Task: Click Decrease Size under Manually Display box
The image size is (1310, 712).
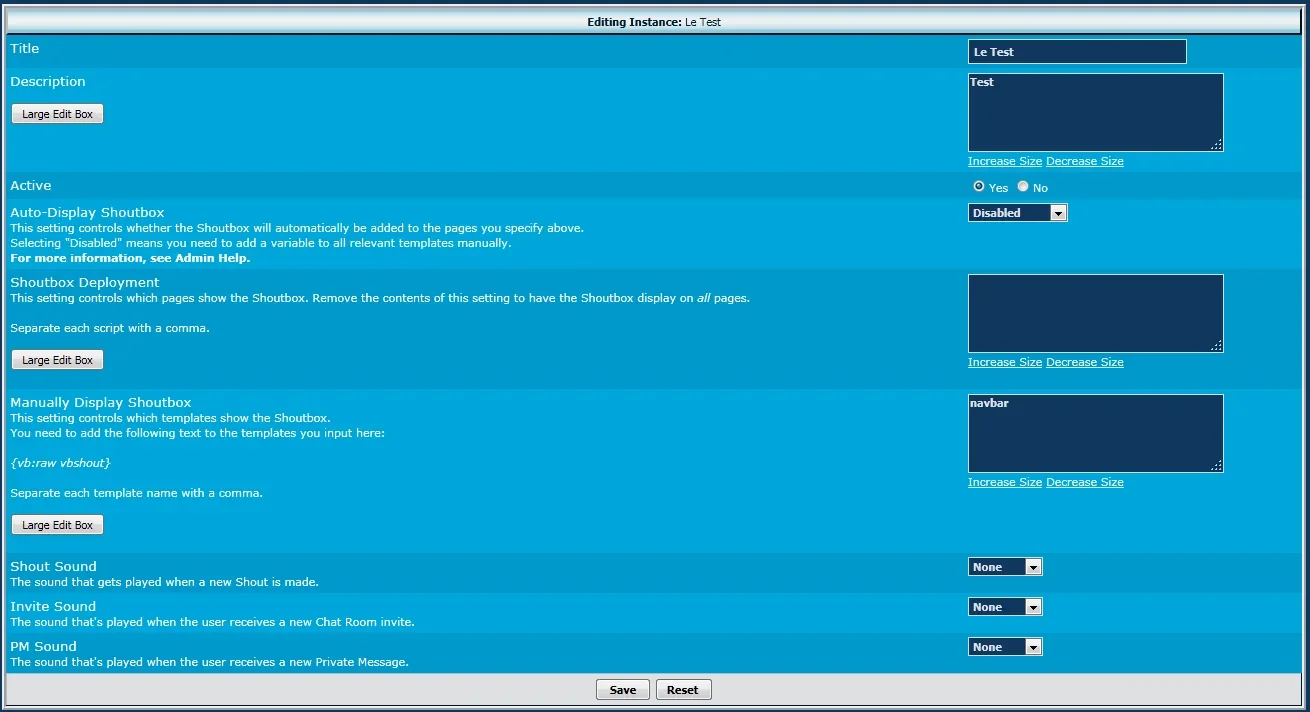Action: tap(1085, 482)
